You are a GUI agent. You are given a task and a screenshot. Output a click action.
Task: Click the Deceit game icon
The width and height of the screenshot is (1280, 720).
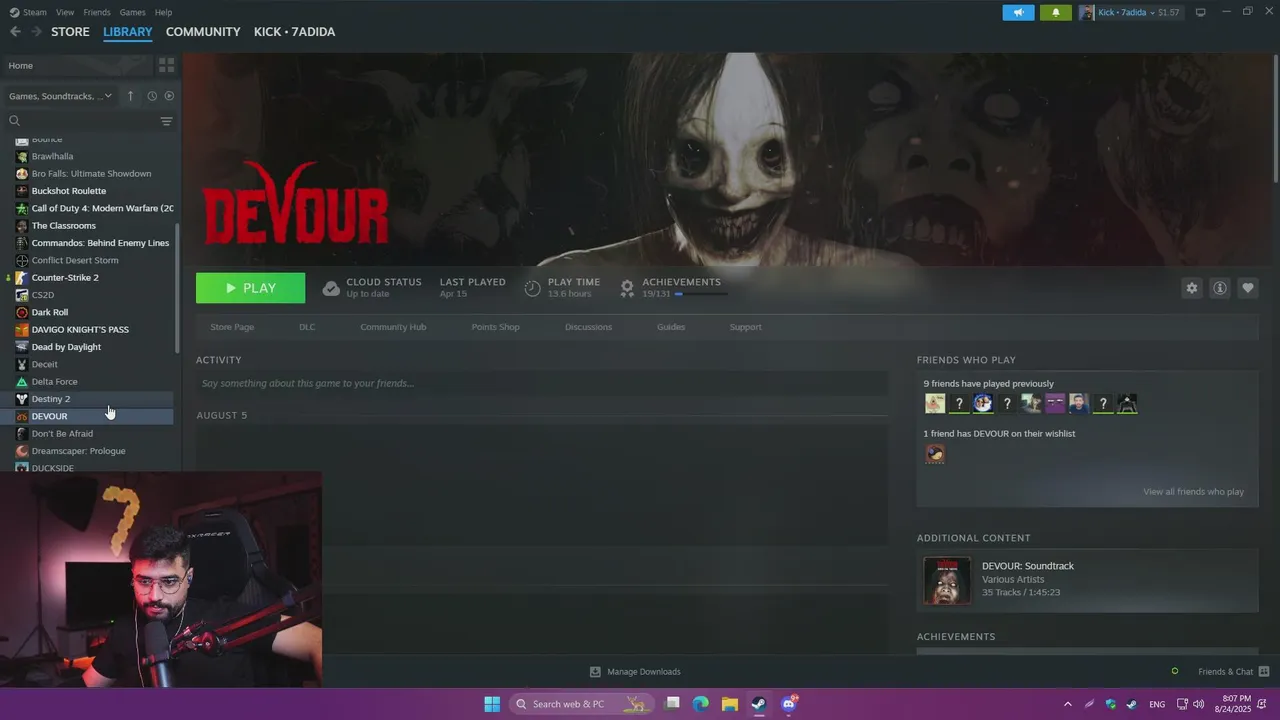click(x=22, y=364)
